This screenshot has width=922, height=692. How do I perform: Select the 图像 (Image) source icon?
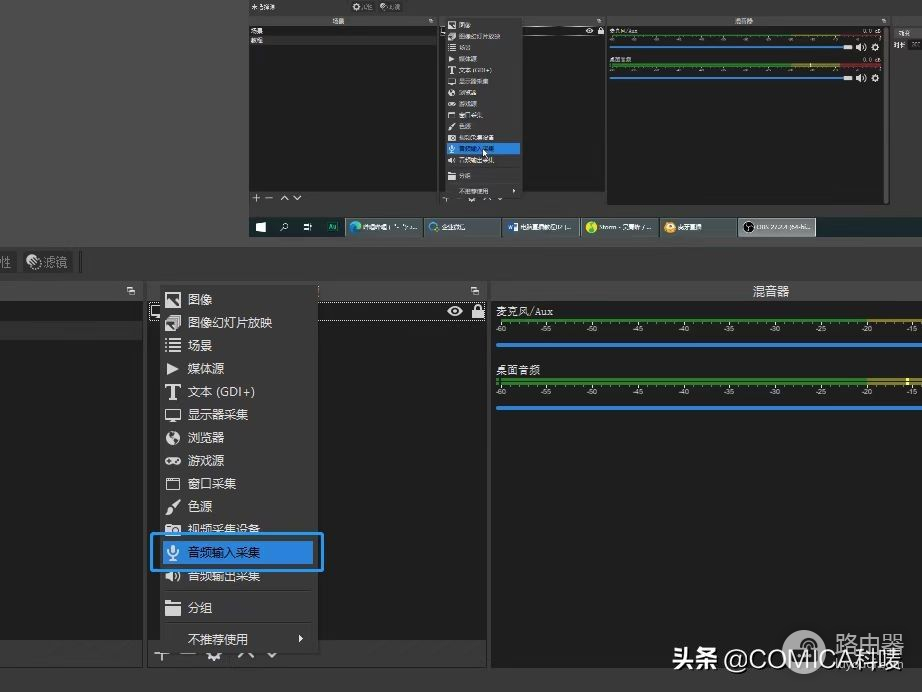coord(172,300)
